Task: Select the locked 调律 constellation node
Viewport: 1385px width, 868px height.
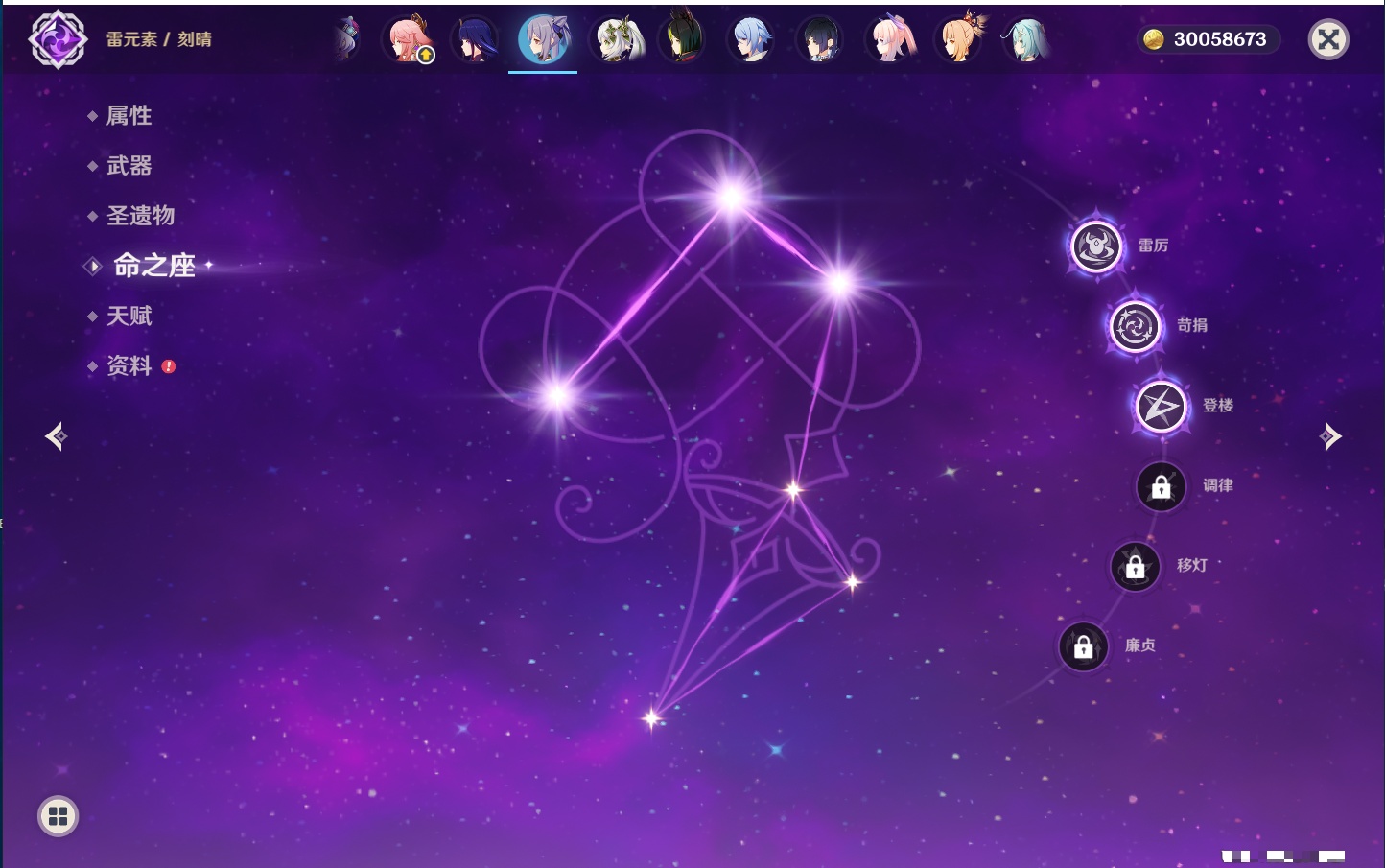Action: tap(1162, 487)
